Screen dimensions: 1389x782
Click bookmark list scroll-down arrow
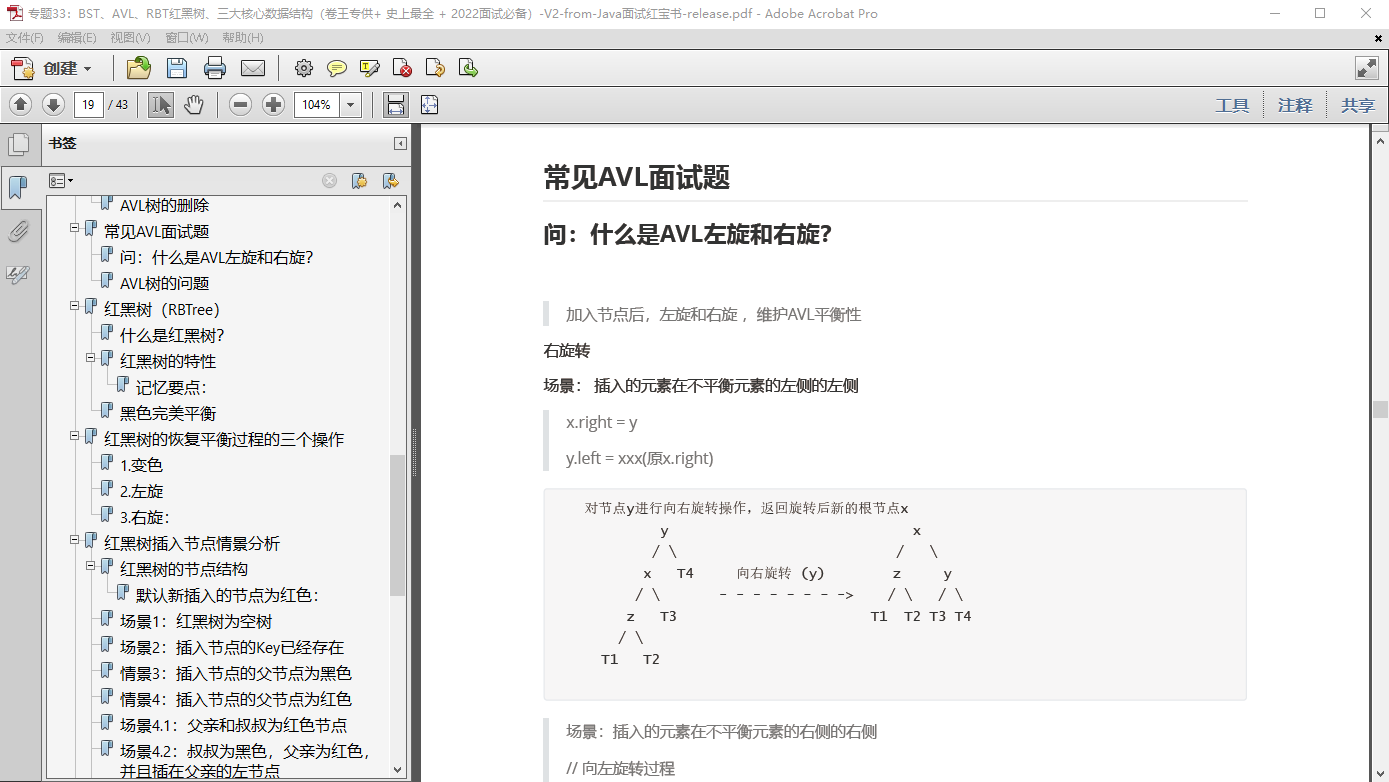(397, 770)
